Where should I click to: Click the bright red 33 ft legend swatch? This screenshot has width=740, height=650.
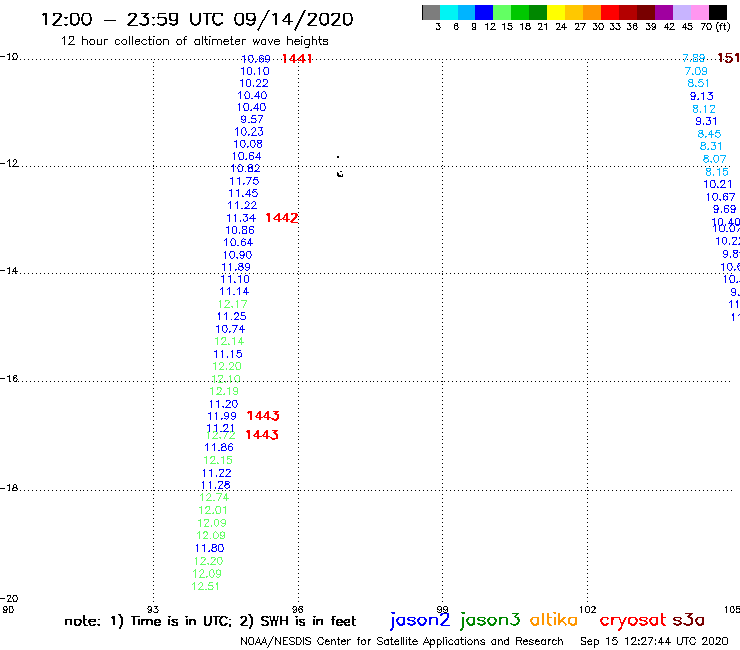[x=609, y=12]
